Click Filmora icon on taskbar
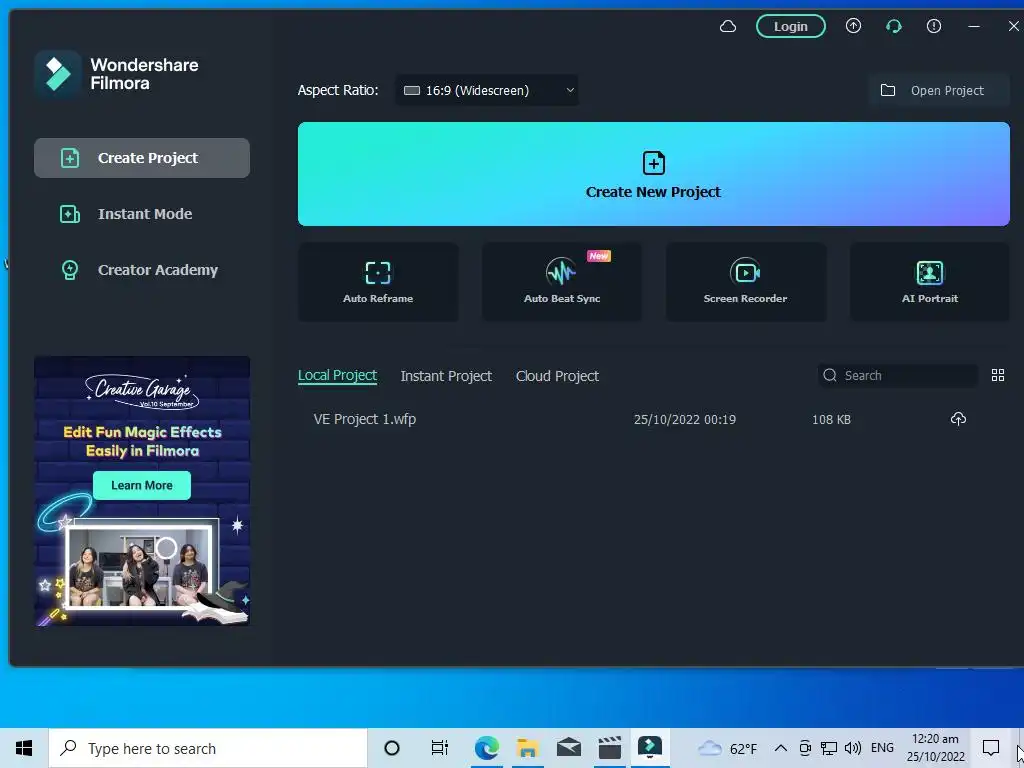The height and width of the screenshot is (768, 1024). pyautogui.click(x=650, y=748)
